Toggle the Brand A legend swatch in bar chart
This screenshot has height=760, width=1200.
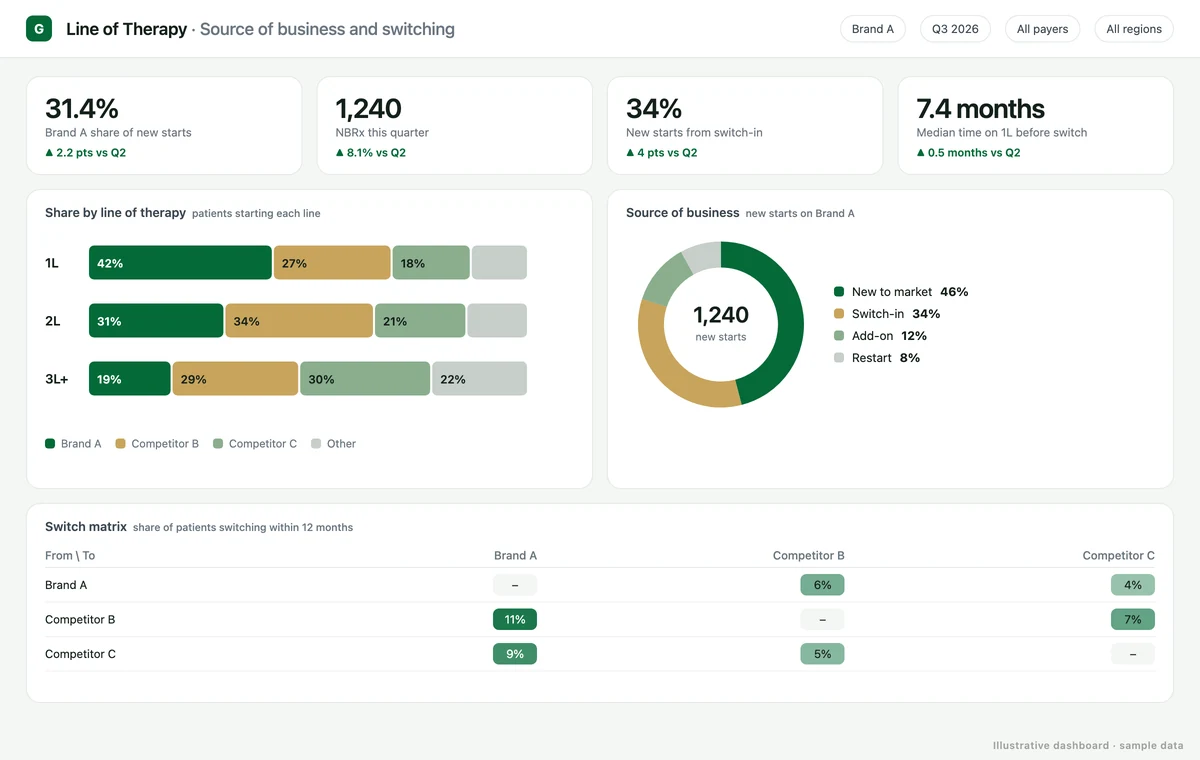(x=50, y=443)
